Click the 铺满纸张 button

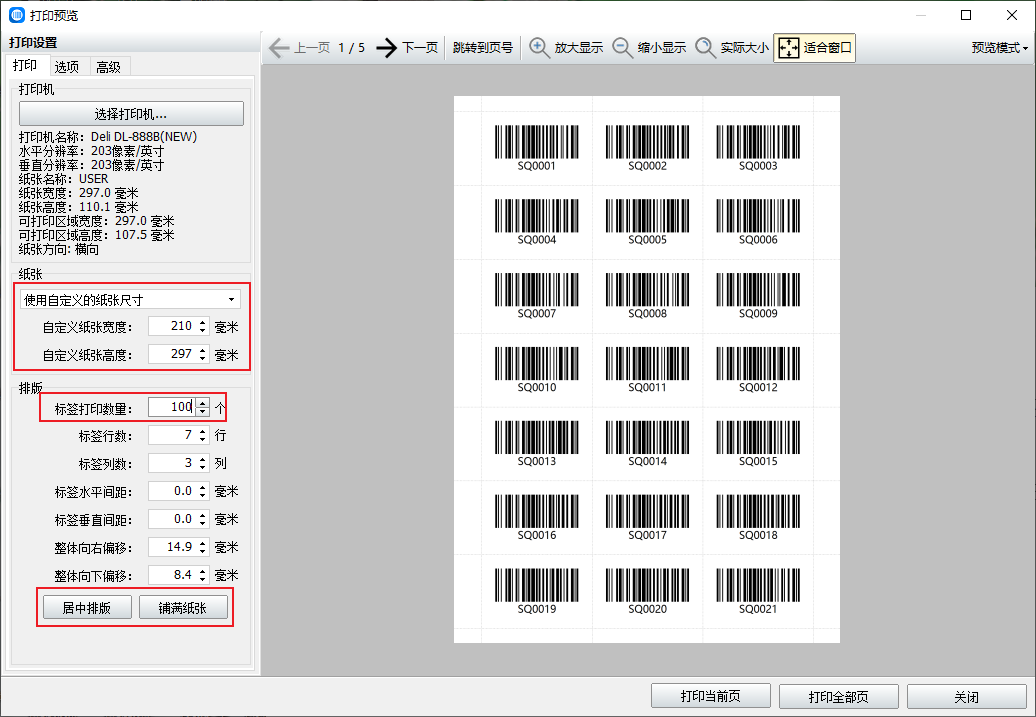pyautogui.click(x=183, y=607)
